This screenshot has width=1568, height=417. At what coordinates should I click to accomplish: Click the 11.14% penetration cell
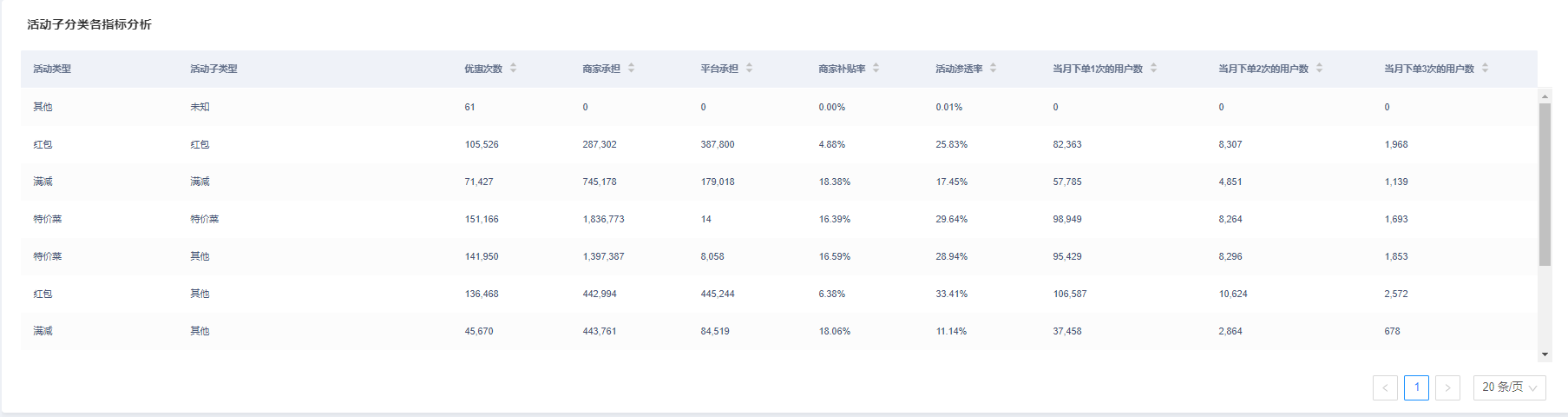tap(951, 331)
